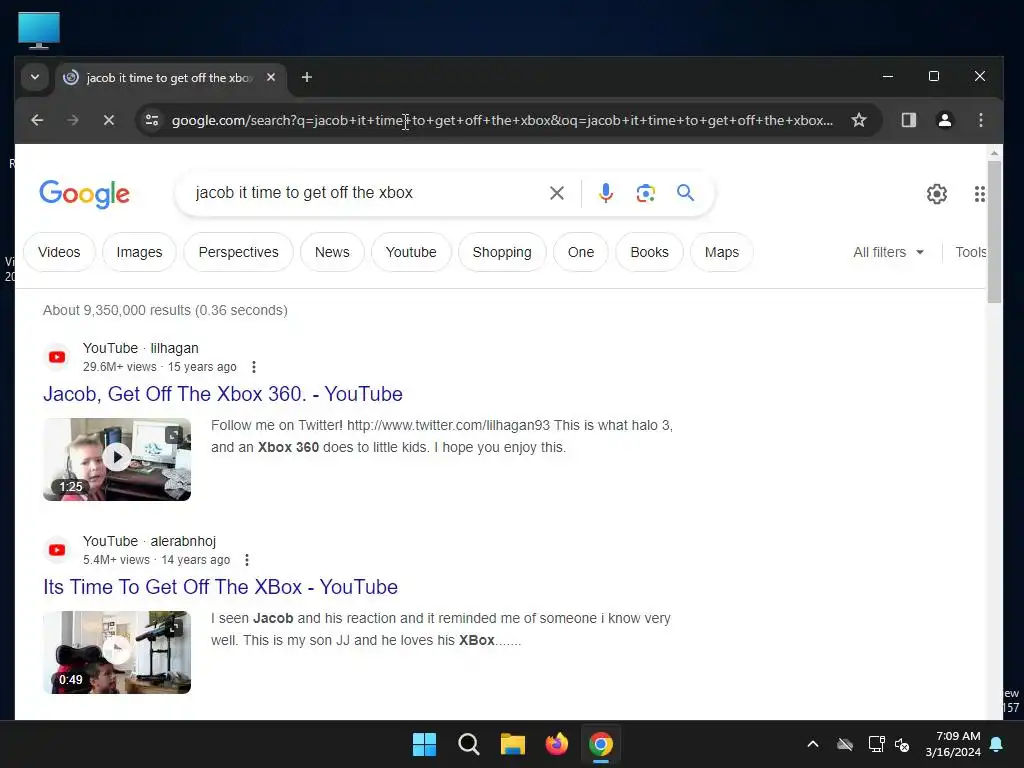The width and height of the screenshot is (1024, 768).
Task: Open the Shopping filter
Action: 502,252
